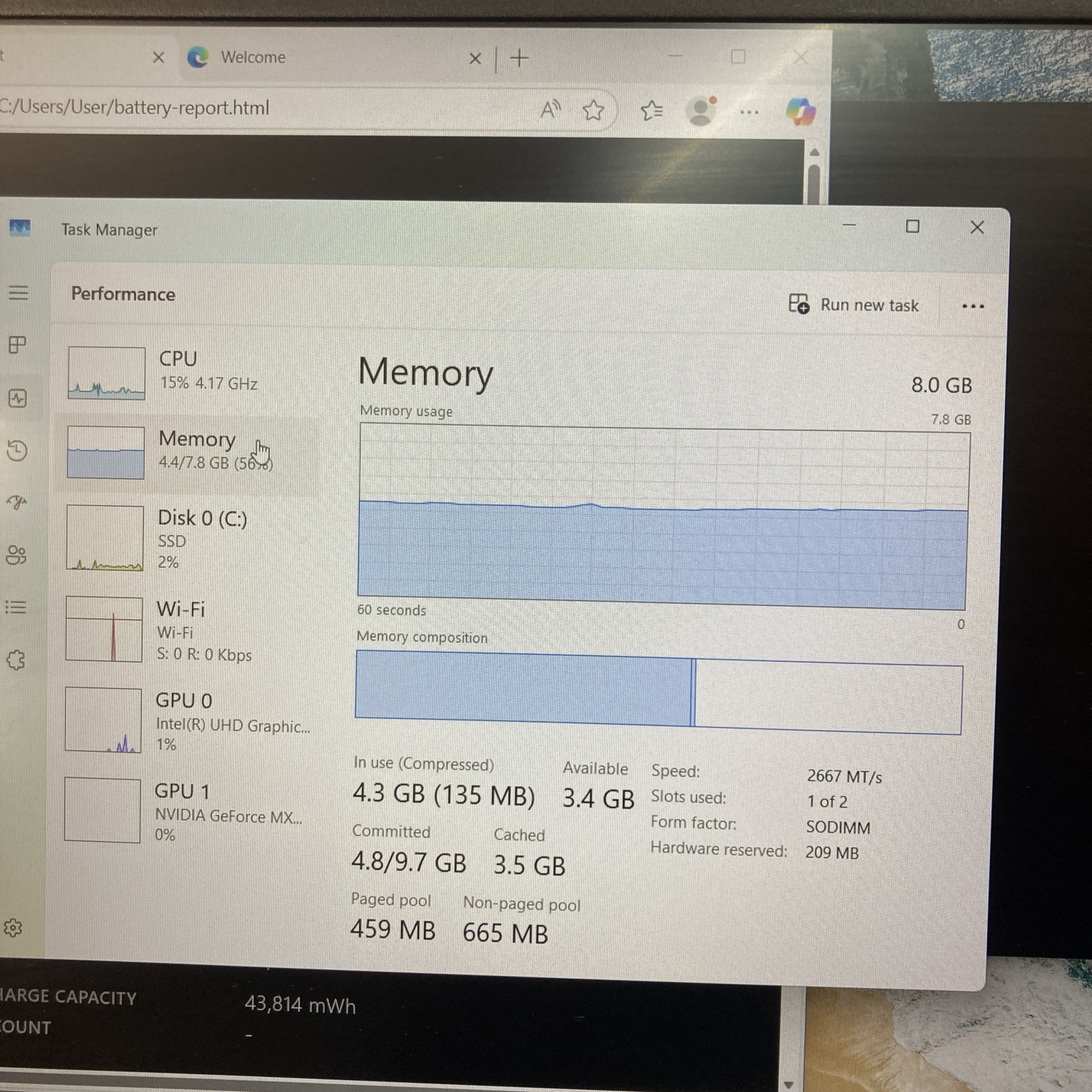Click Task Manager app icon in title bar
Screen dimensions: 1092x1092
click(20, 227)
